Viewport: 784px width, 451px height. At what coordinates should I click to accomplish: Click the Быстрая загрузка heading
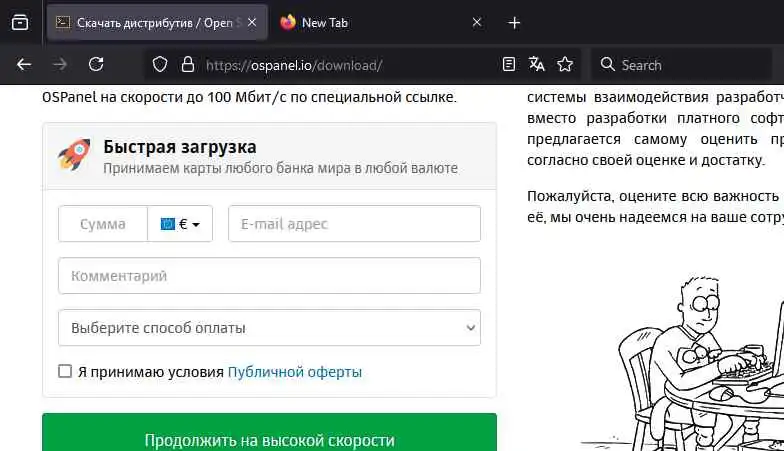click(x=180, y=147)
